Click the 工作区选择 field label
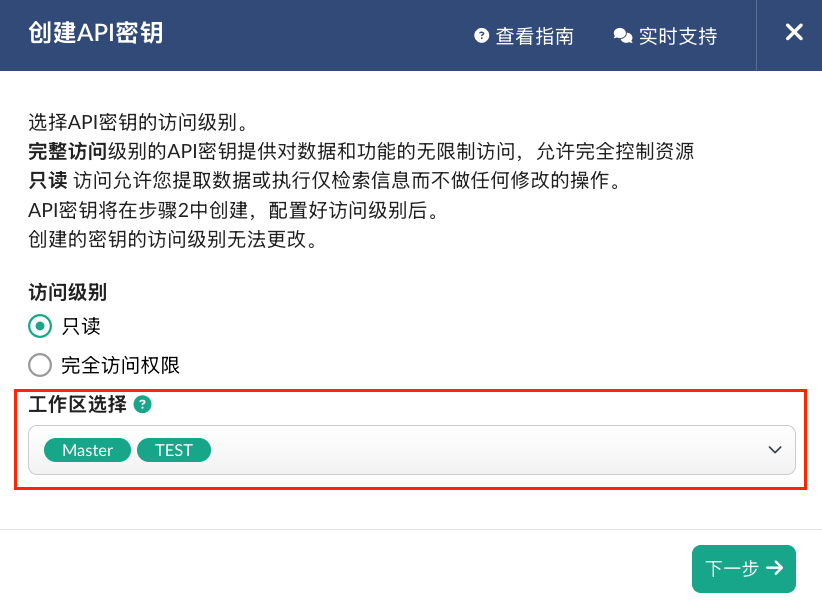The image size is (822, 602). coord(78,404)
